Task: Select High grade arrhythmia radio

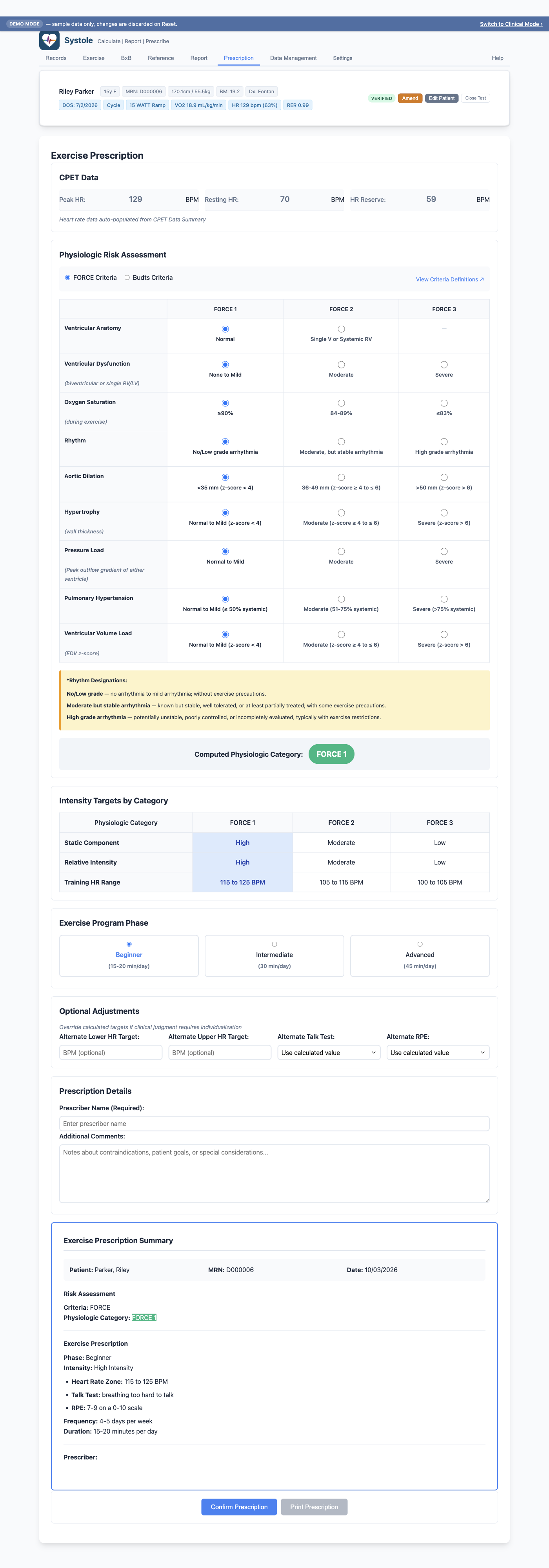Action: click(444, 441)
